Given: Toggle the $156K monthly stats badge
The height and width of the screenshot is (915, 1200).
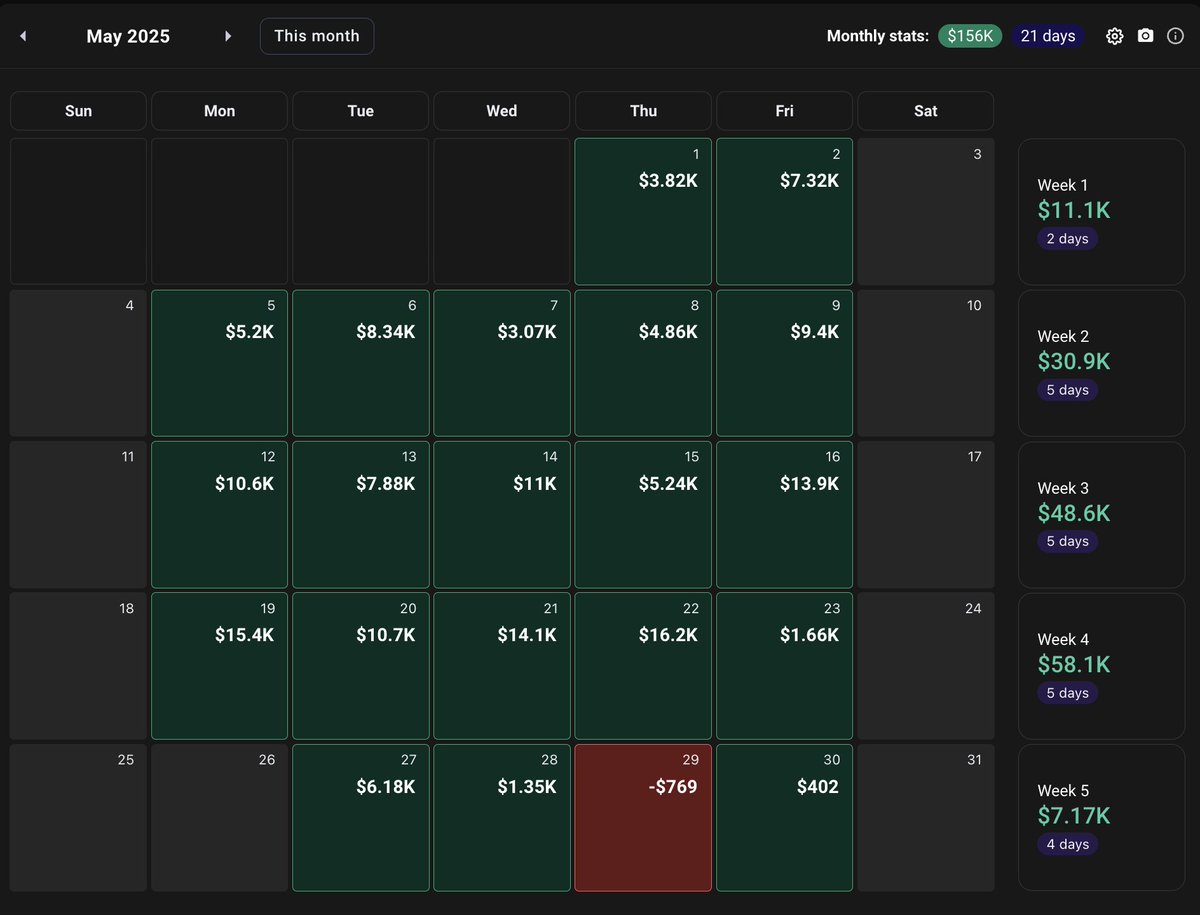Looking at the screenshot, I should [x=969, y=35].
